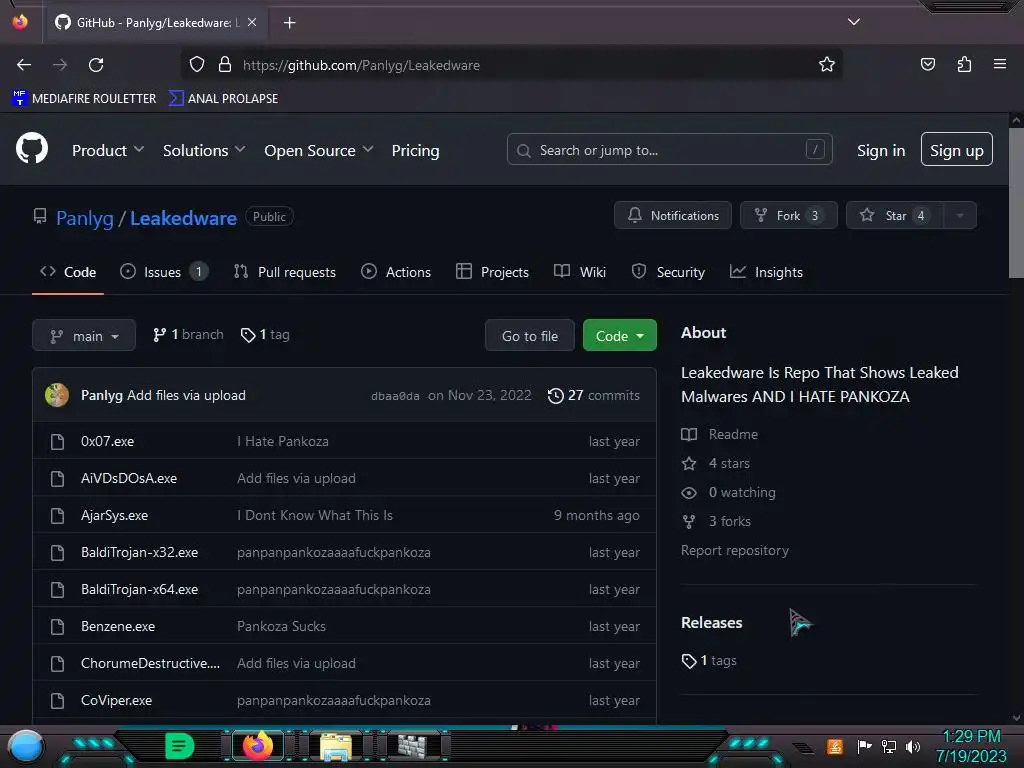The height and width of the screenshot is (768, 1024).
Task: Switch to the Pull requests tab
Action: pyautogui.click(x=285, y=272)
